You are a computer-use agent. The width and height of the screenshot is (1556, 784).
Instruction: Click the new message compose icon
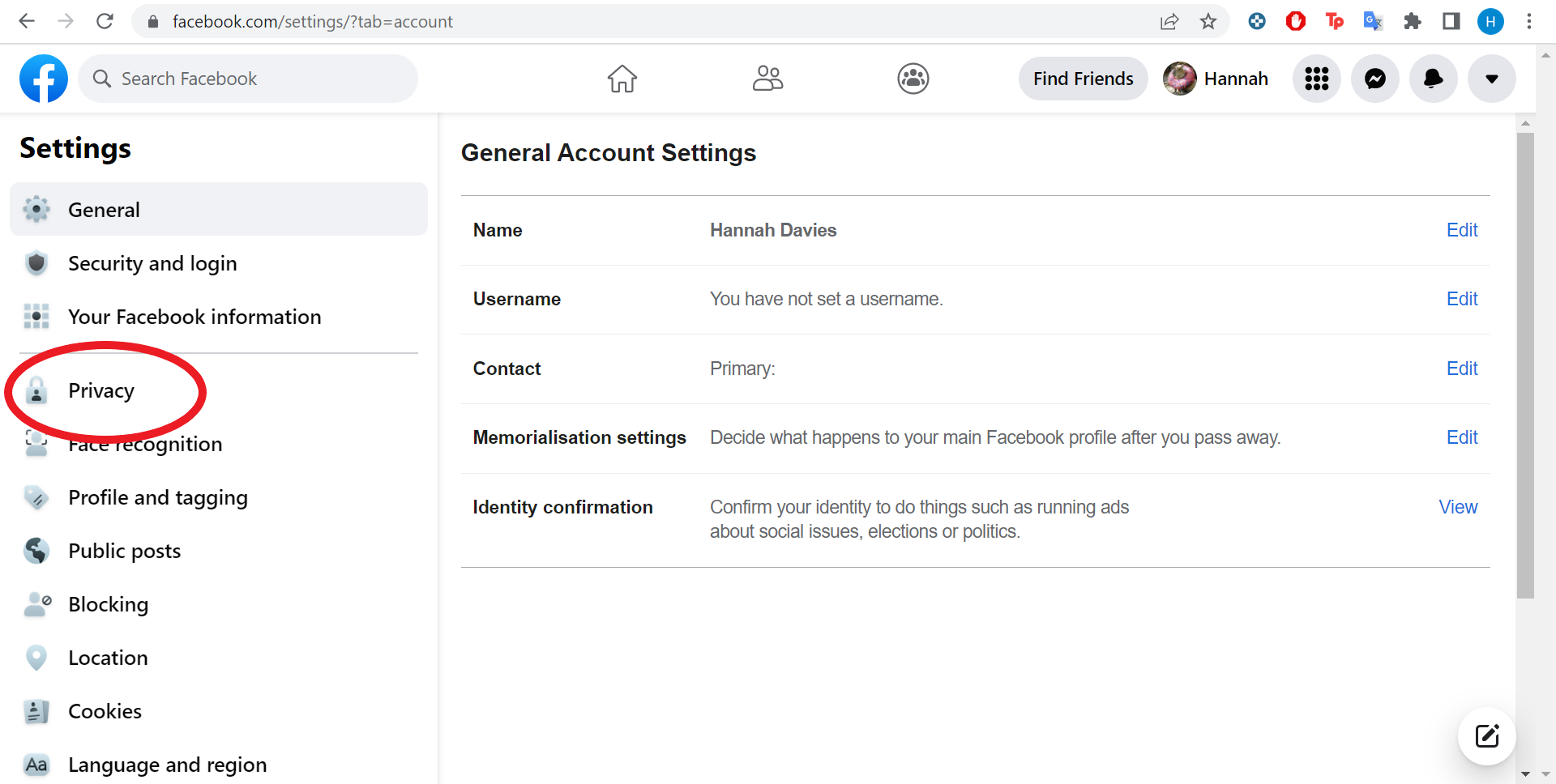1487,736
